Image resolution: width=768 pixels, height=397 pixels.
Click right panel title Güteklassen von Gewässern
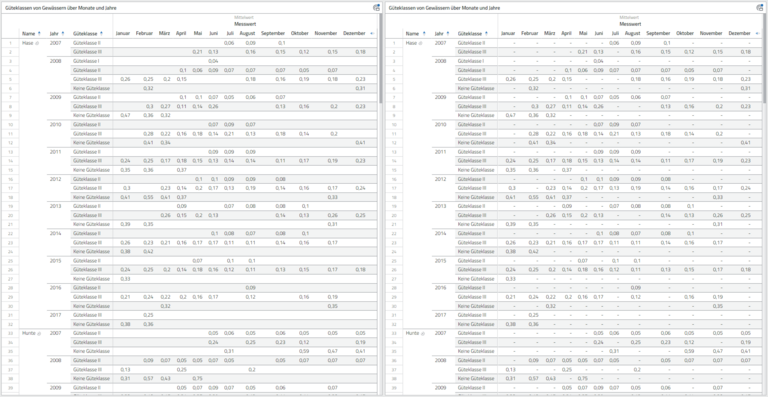(445, 8)
